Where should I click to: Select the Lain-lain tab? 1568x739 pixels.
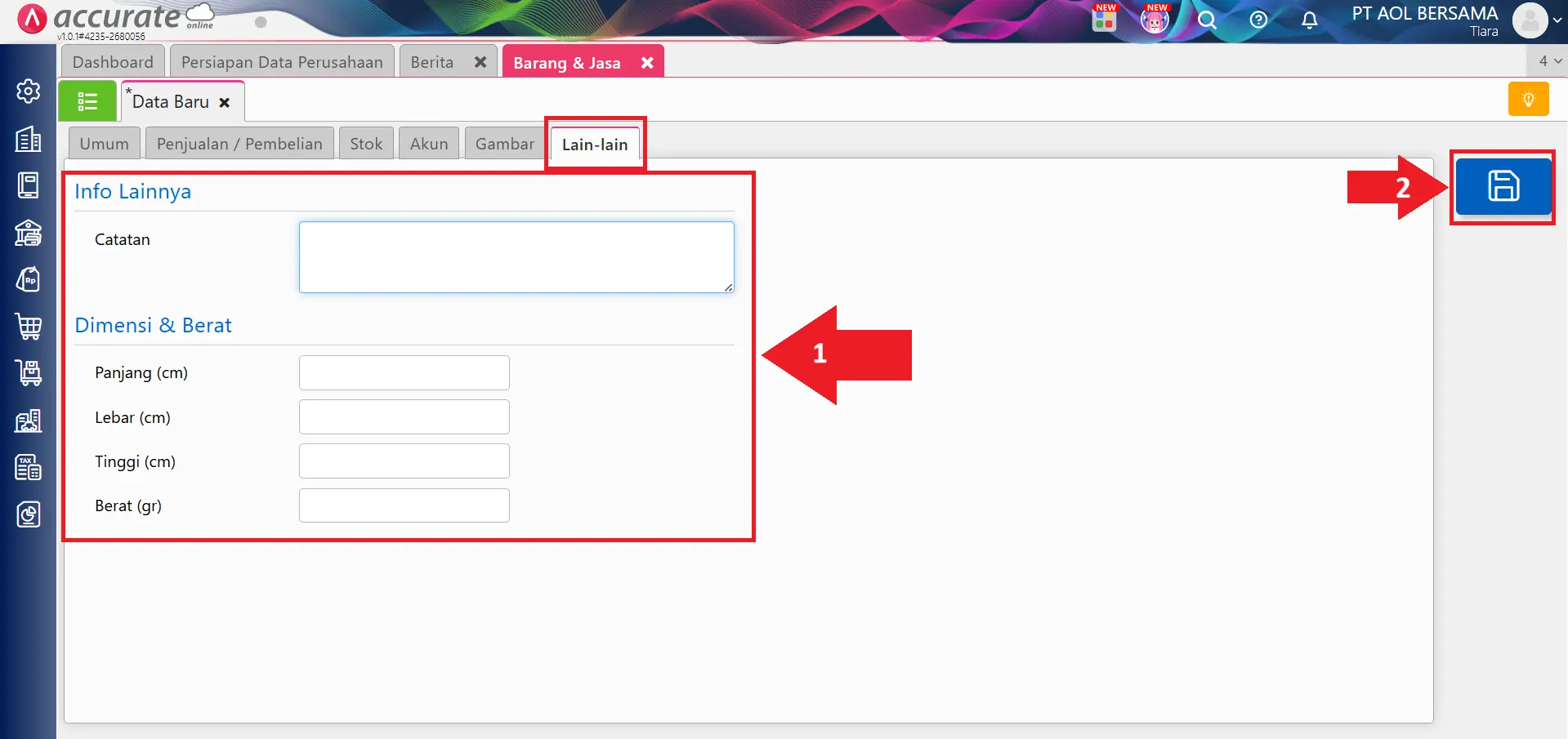595,145
